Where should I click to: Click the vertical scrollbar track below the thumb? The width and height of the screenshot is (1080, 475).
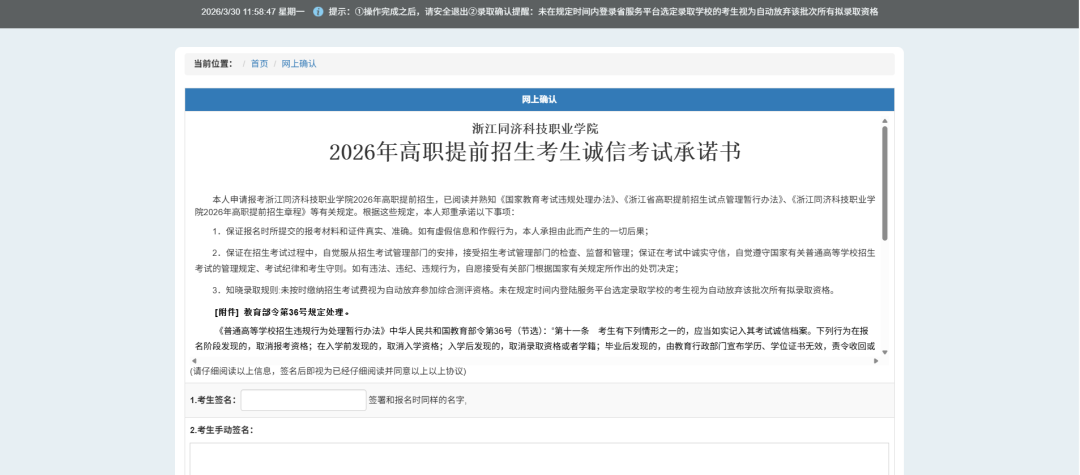click(884, 295)
